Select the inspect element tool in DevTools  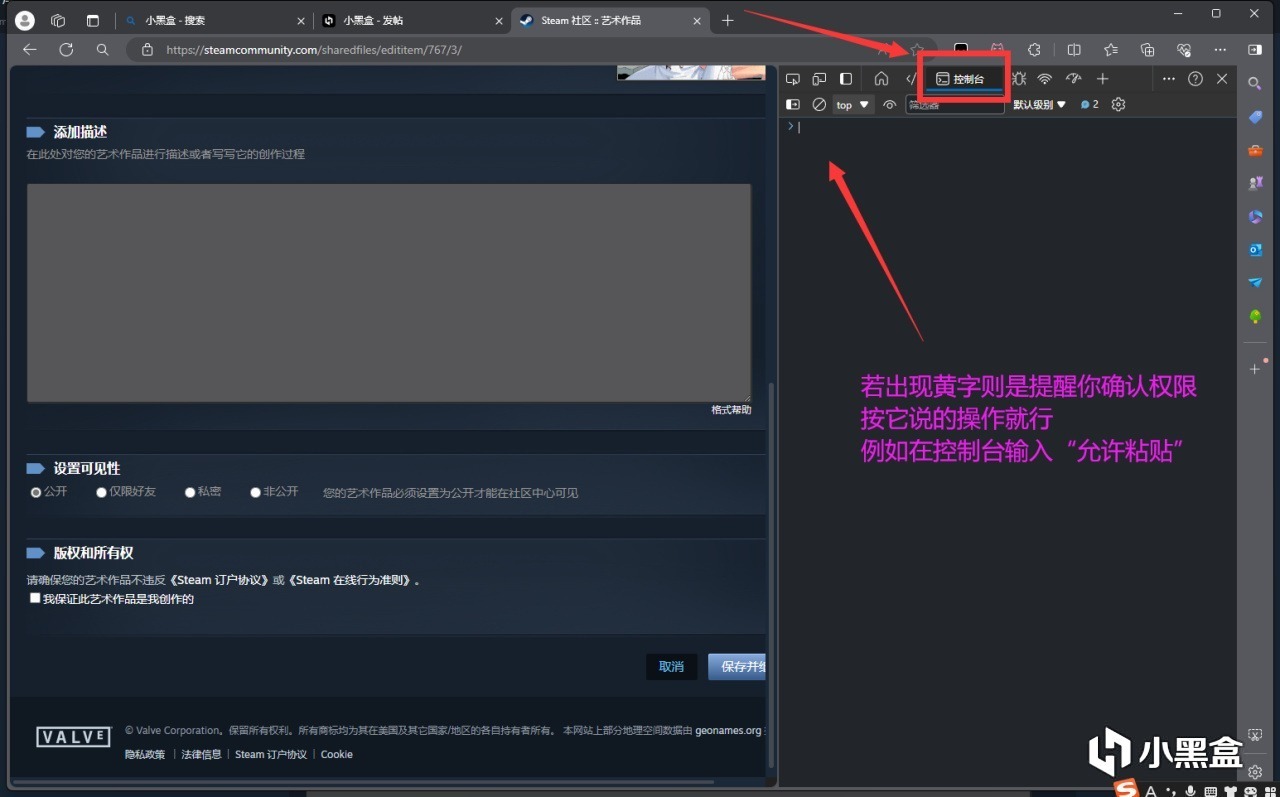(x=793, y=79)
